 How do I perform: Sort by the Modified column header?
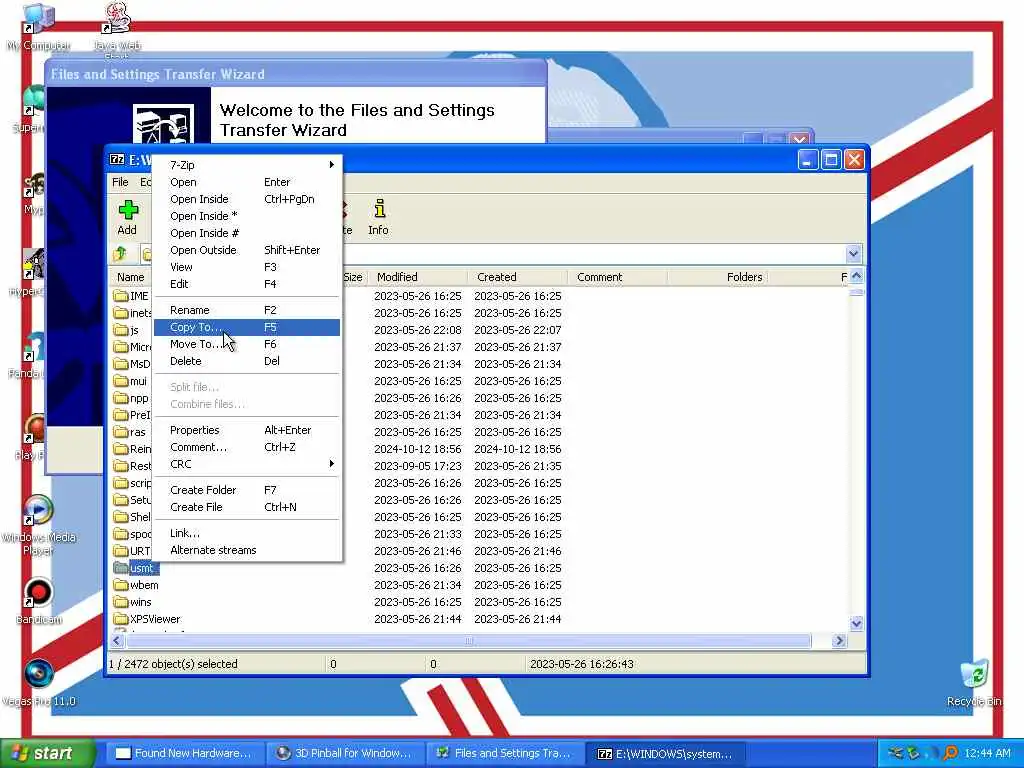click(x=417, y=277)
